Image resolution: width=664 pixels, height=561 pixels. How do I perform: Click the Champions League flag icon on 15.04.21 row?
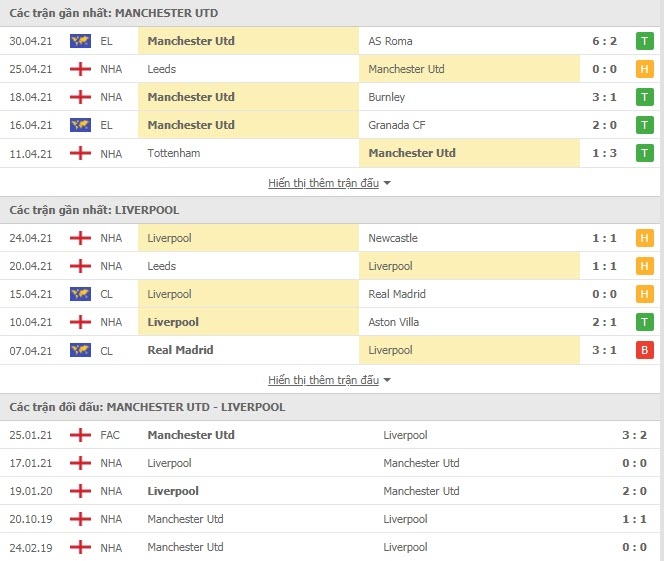[x=80, y=294]
